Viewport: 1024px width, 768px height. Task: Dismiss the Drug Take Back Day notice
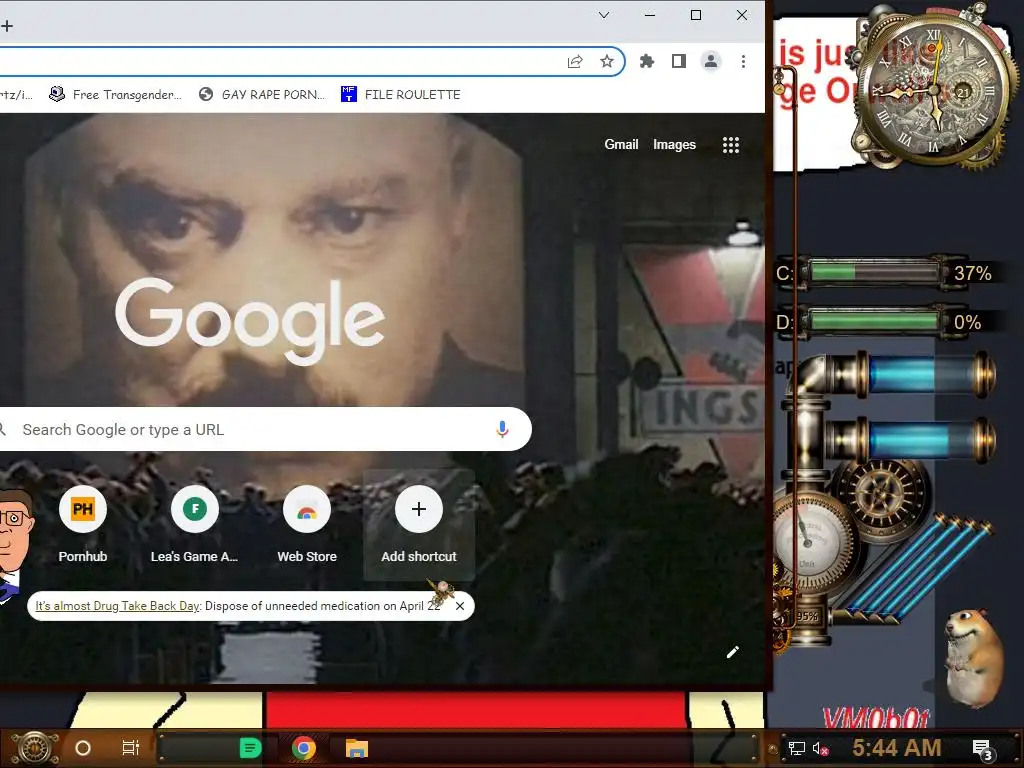[460, 606]
